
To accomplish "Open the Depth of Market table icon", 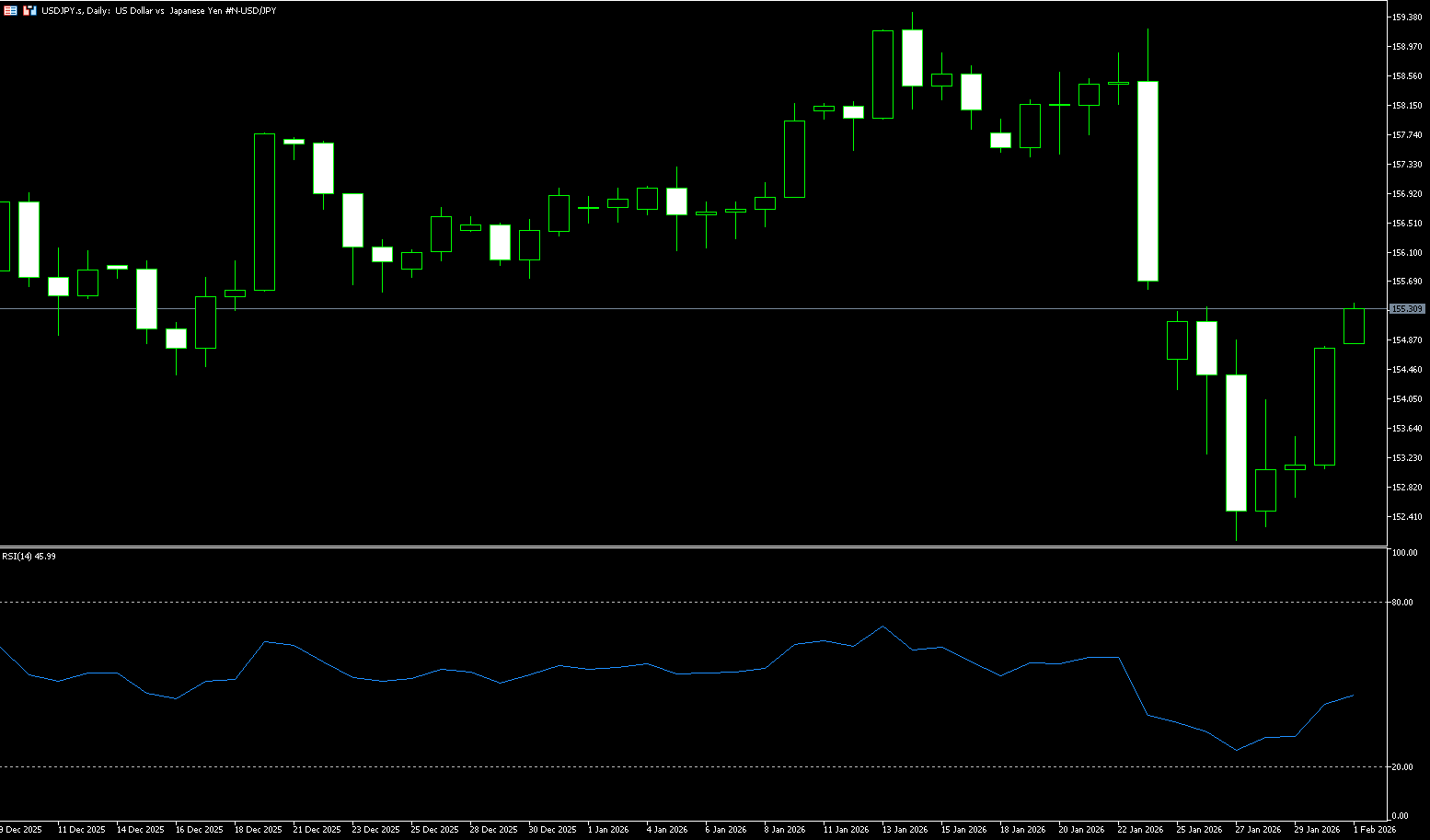I will [x=10, y=11].
